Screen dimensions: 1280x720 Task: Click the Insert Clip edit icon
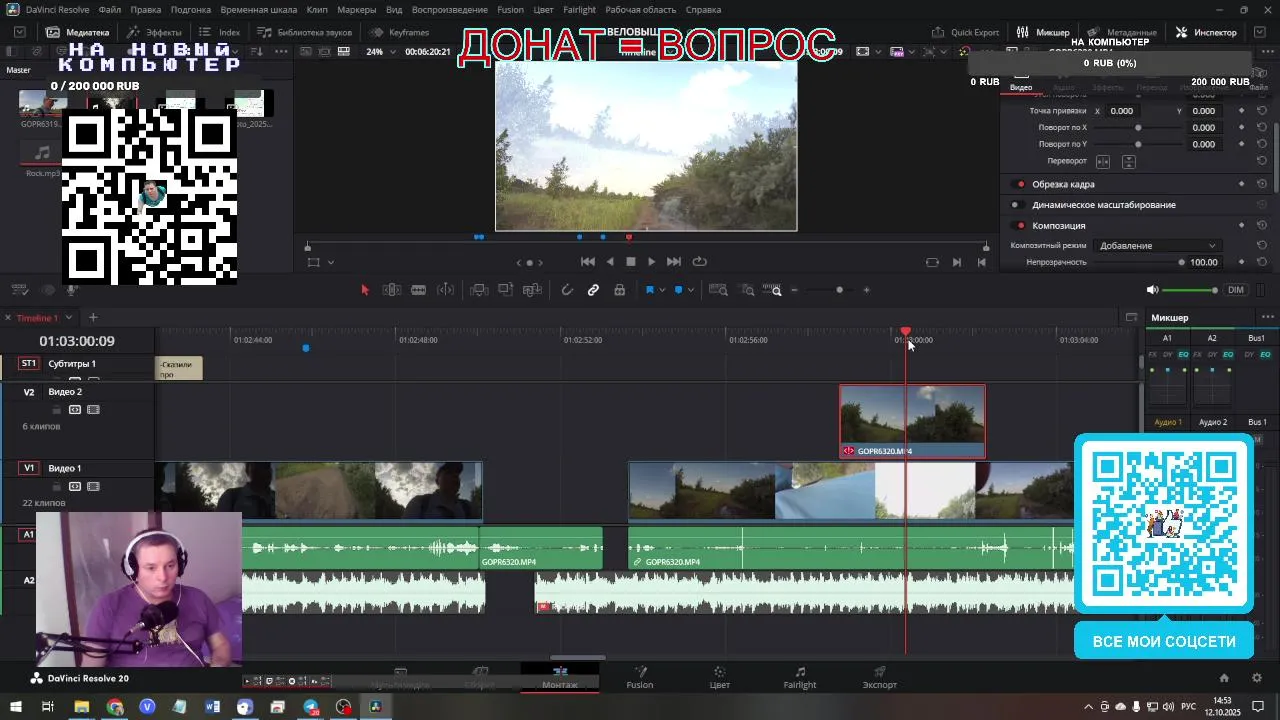pyautogui.click(x=479, y=290)
